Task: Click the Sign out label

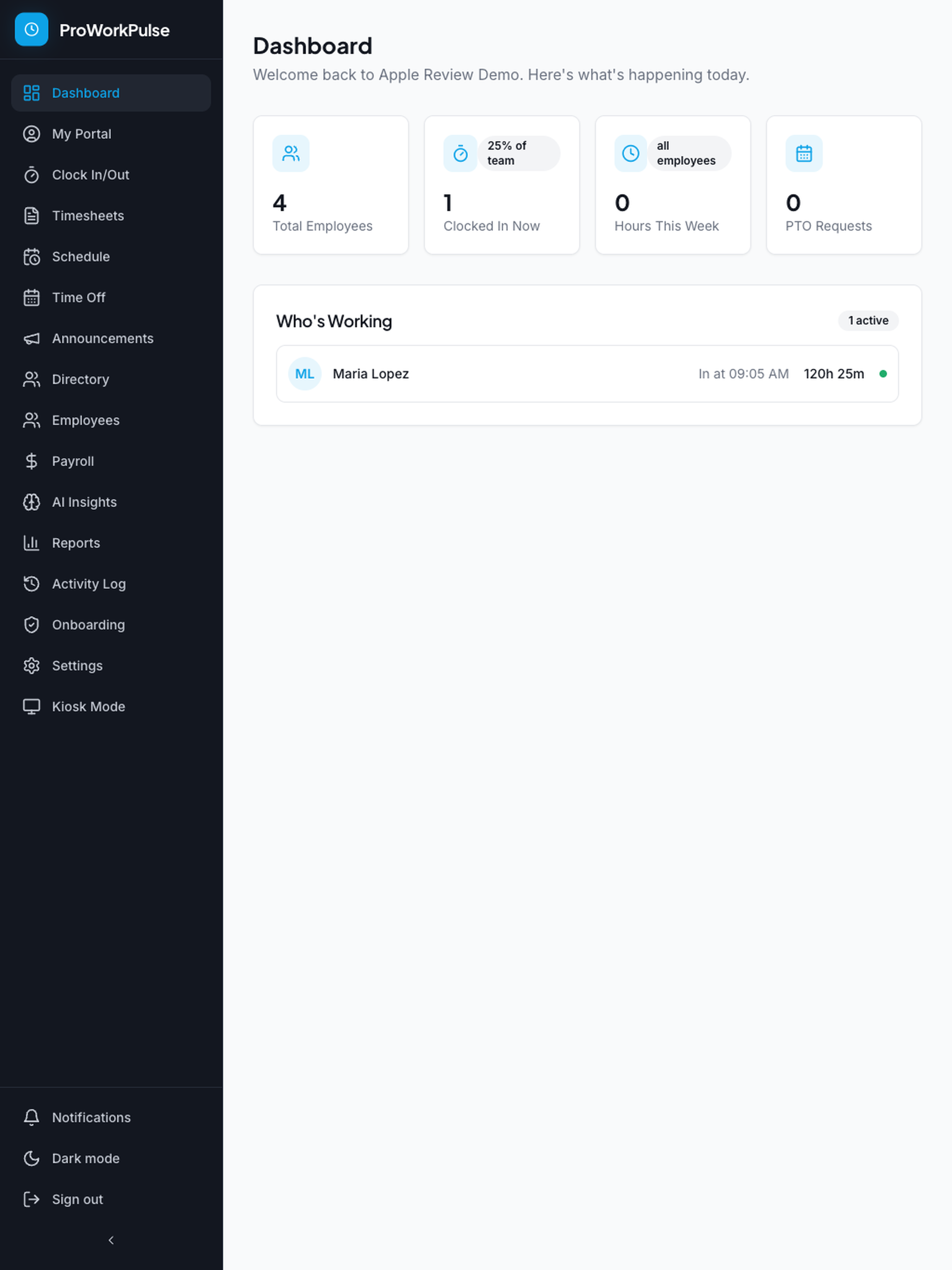Action: pyautogui.click(x=78, y=1199)
